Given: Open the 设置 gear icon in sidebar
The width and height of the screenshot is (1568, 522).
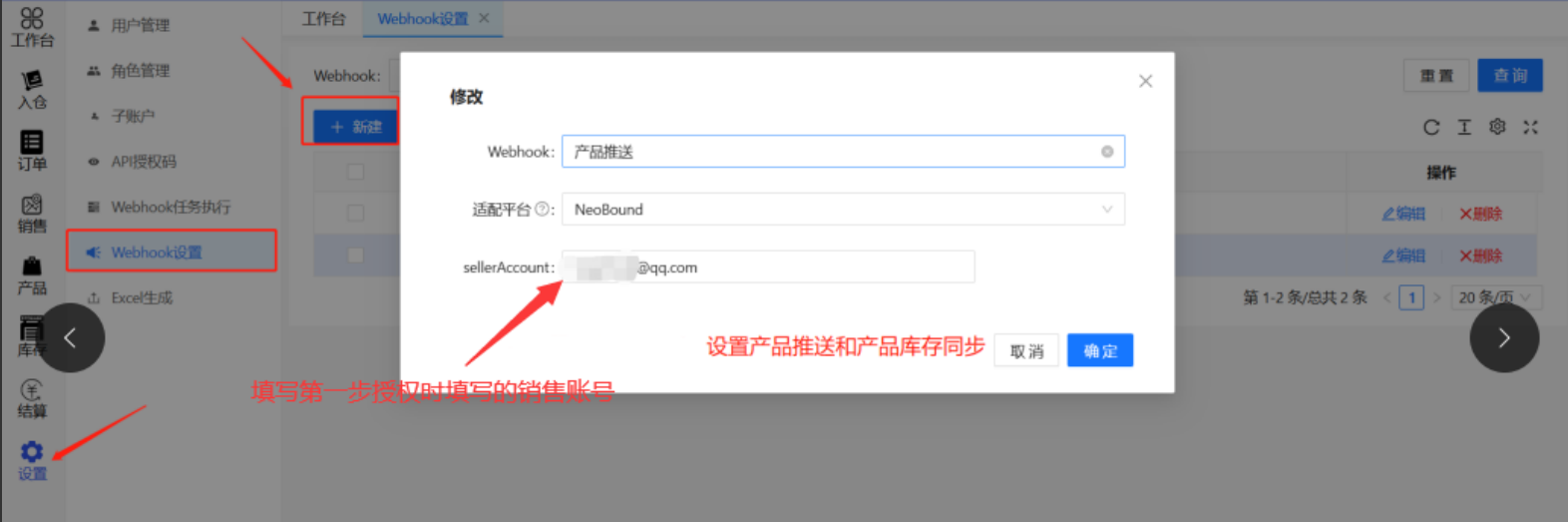Looking at the screenshot, I should click(32, 452).
